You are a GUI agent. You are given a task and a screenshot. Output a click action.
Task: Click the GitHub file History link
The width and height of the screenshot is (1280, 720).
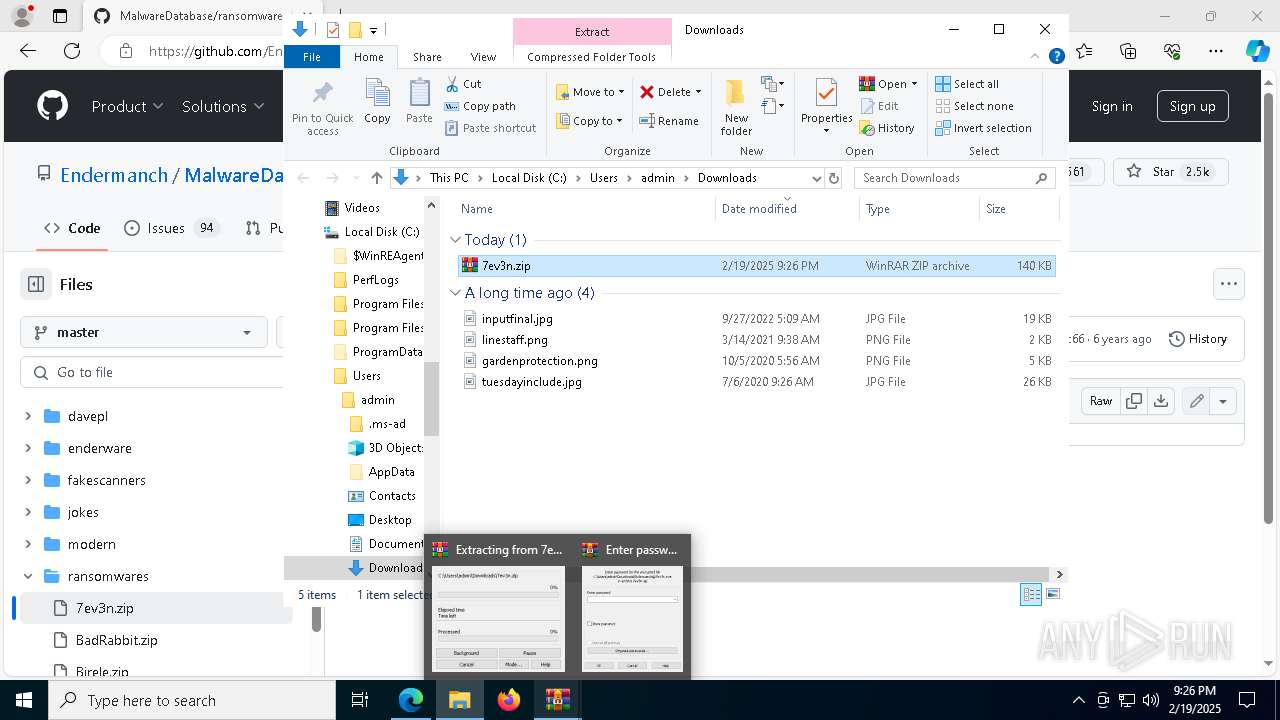[1197, 339]
